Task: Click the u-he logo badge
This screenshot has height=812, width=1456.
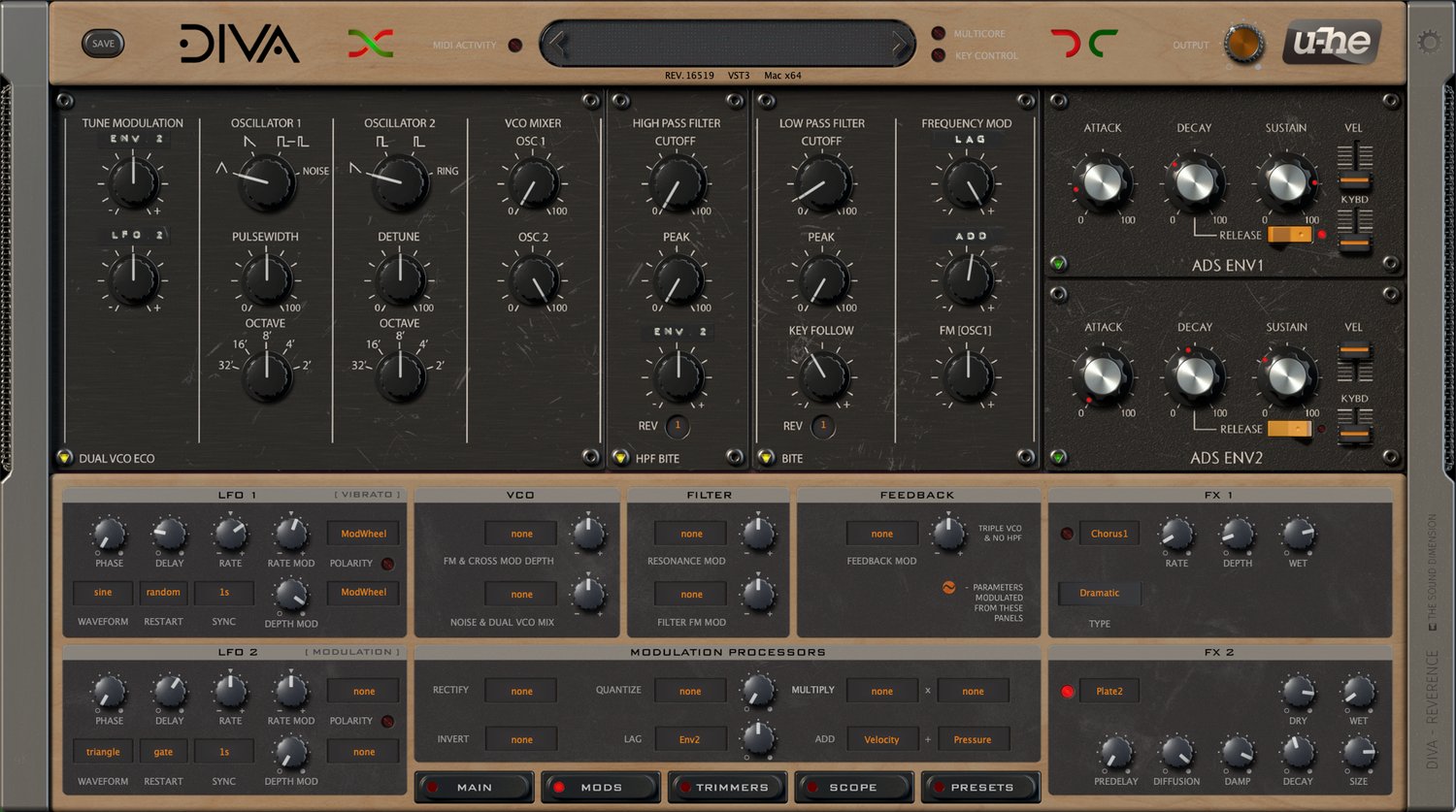Action: coord(1331,44)
